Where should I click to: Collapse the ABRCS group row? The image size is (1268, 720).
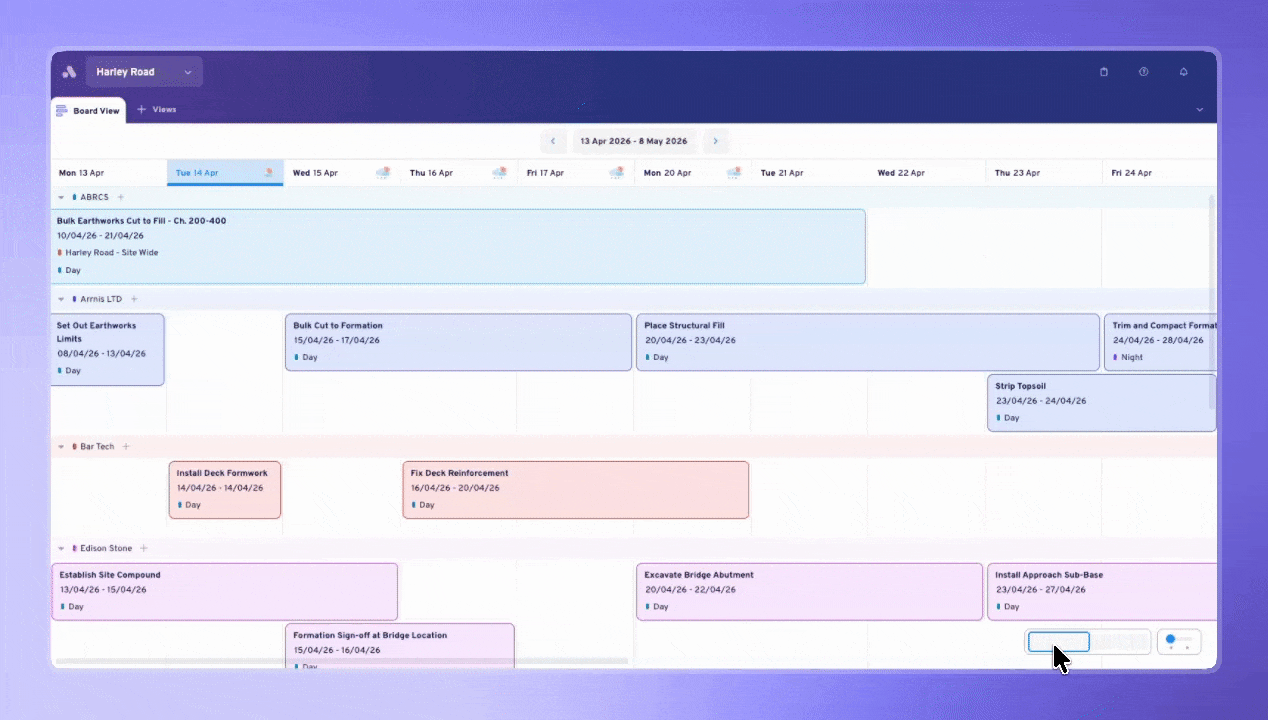tap(61, 198)
